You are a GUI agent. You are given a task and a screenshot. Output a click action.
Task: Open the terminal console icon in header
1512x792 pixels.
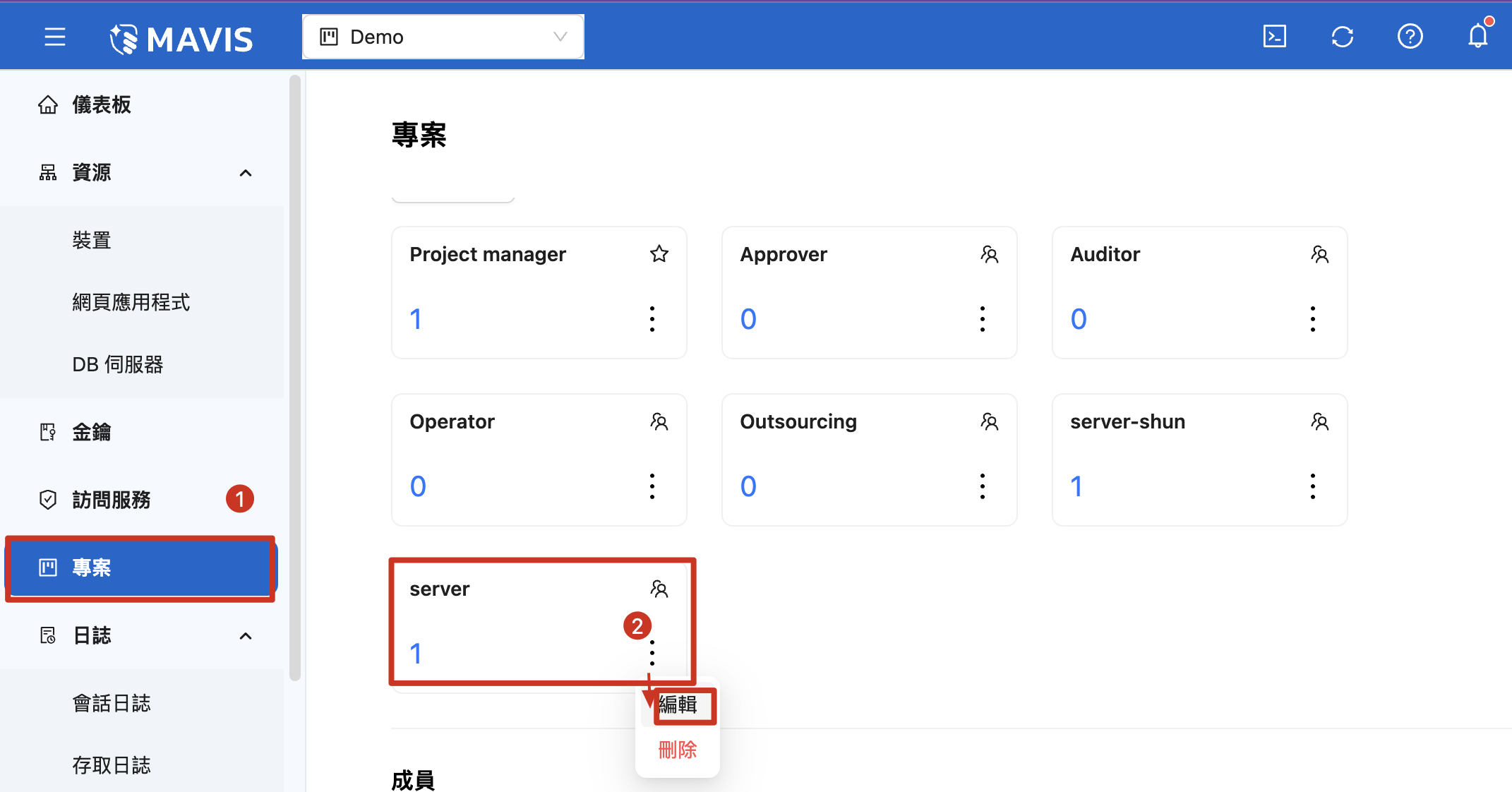1274,36
